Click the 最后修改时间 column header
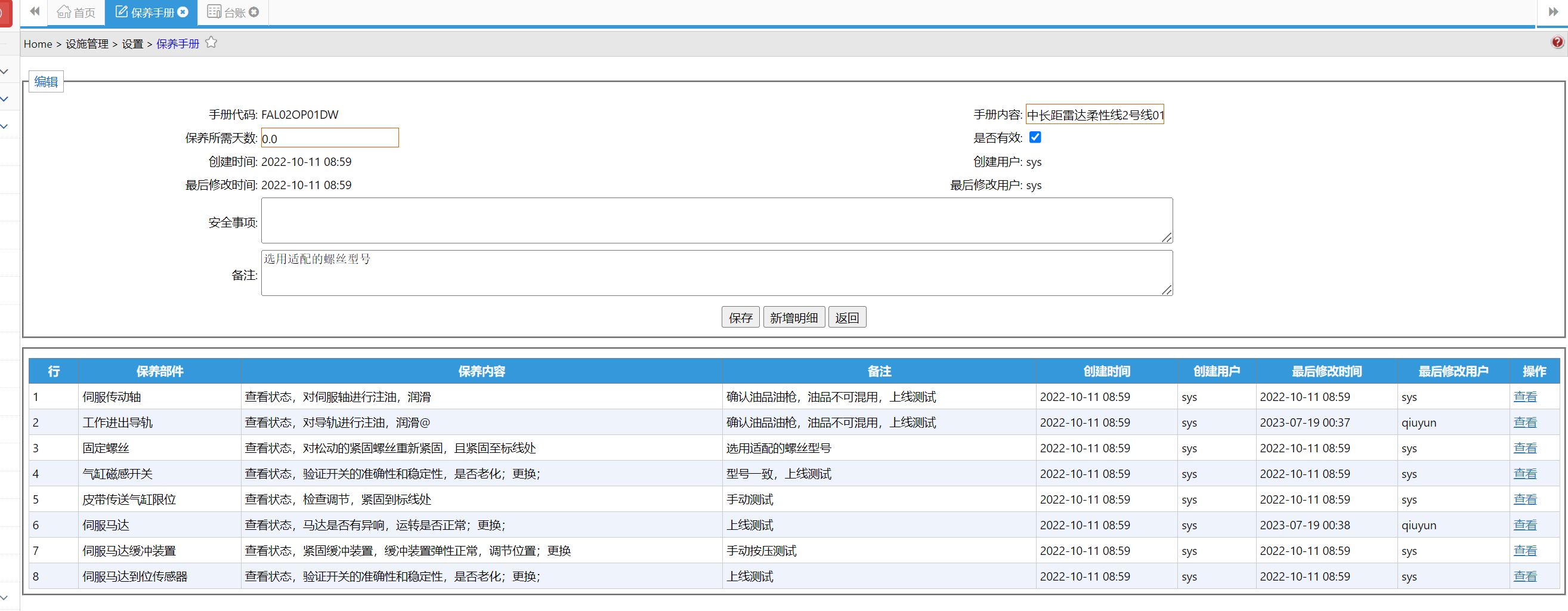 (1326, 371)
